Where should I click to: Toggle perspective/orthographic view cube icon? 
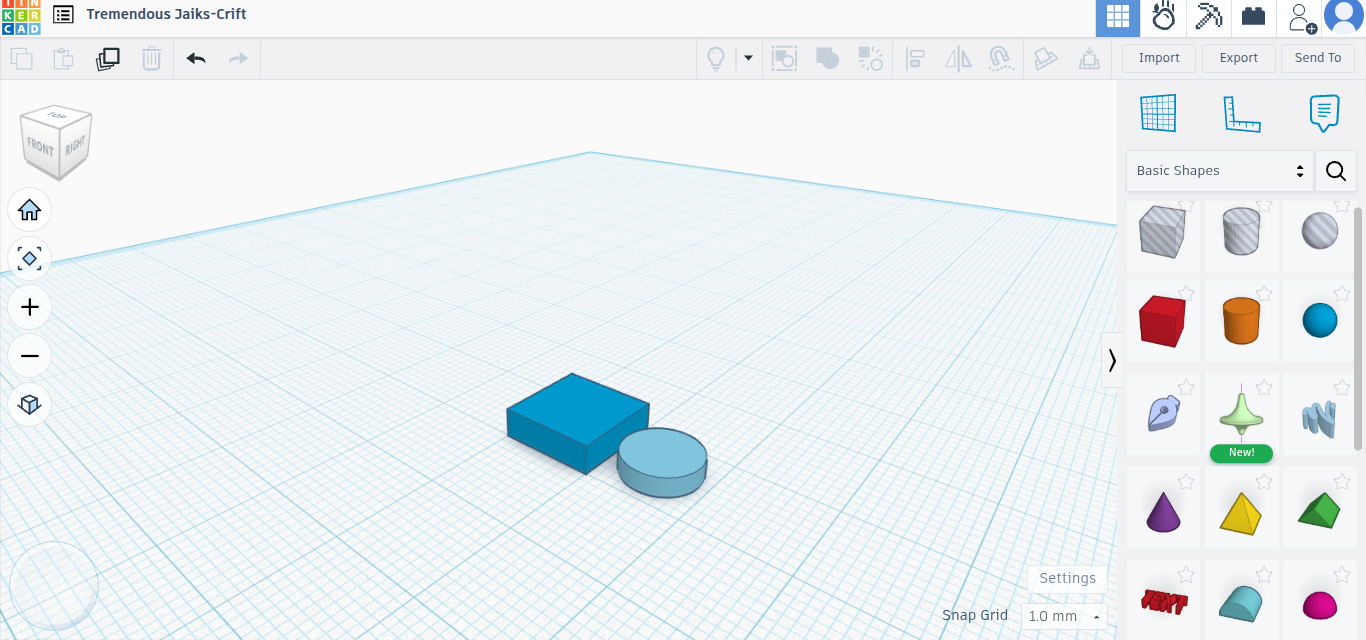coord(30,405)
